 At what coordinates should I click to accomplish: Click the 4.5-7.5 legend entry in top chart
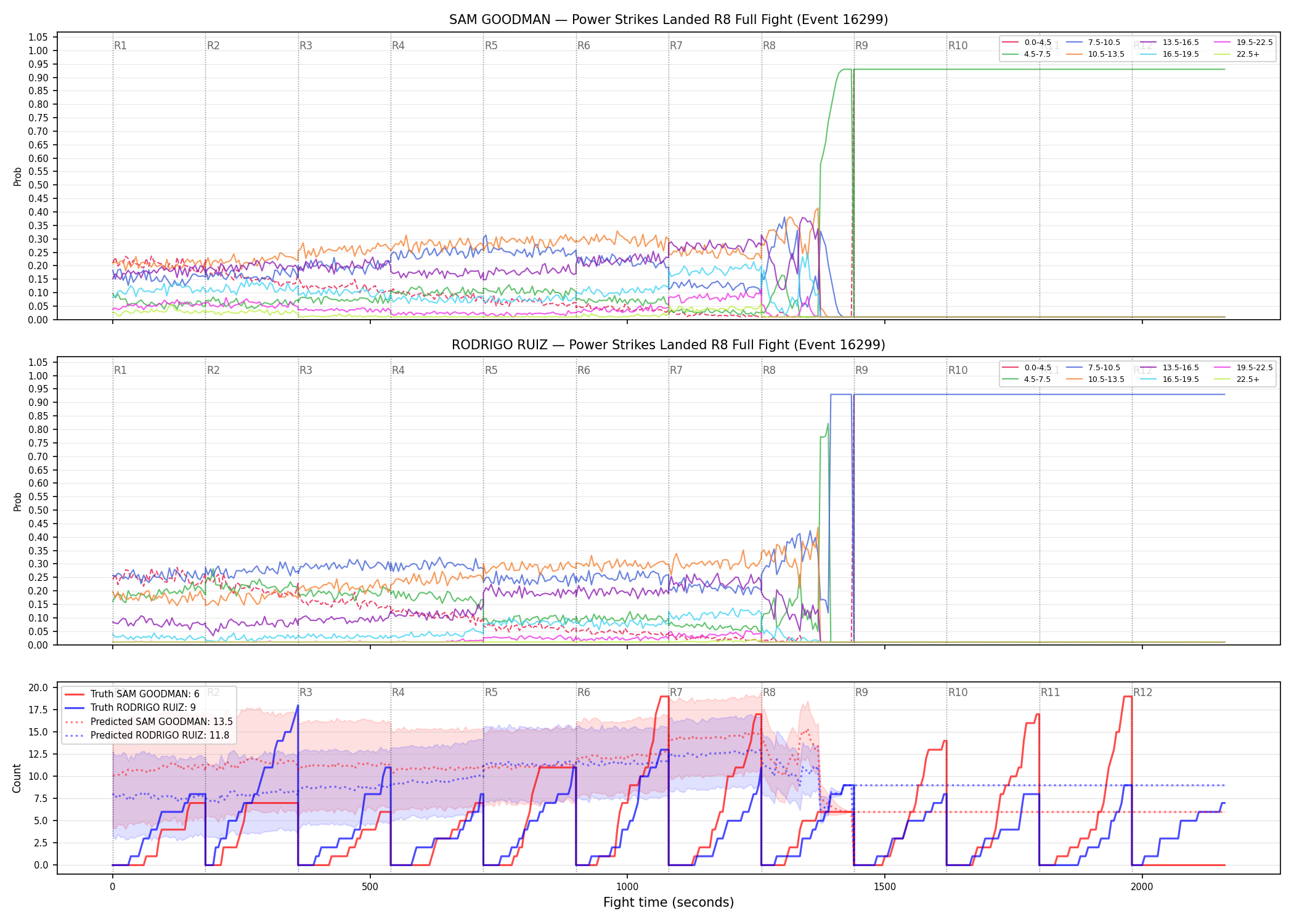click(x=1027, y=54)
